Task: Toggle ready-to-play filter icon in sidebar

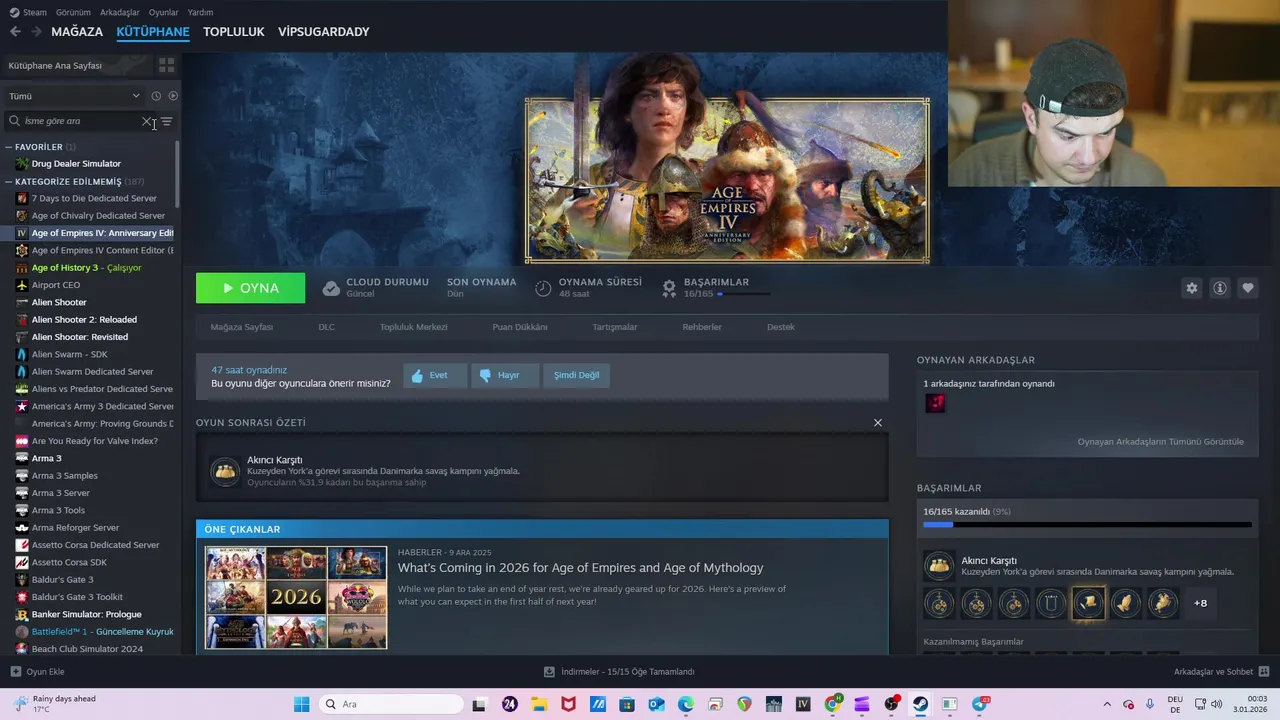Action: [x=173, y=96]
